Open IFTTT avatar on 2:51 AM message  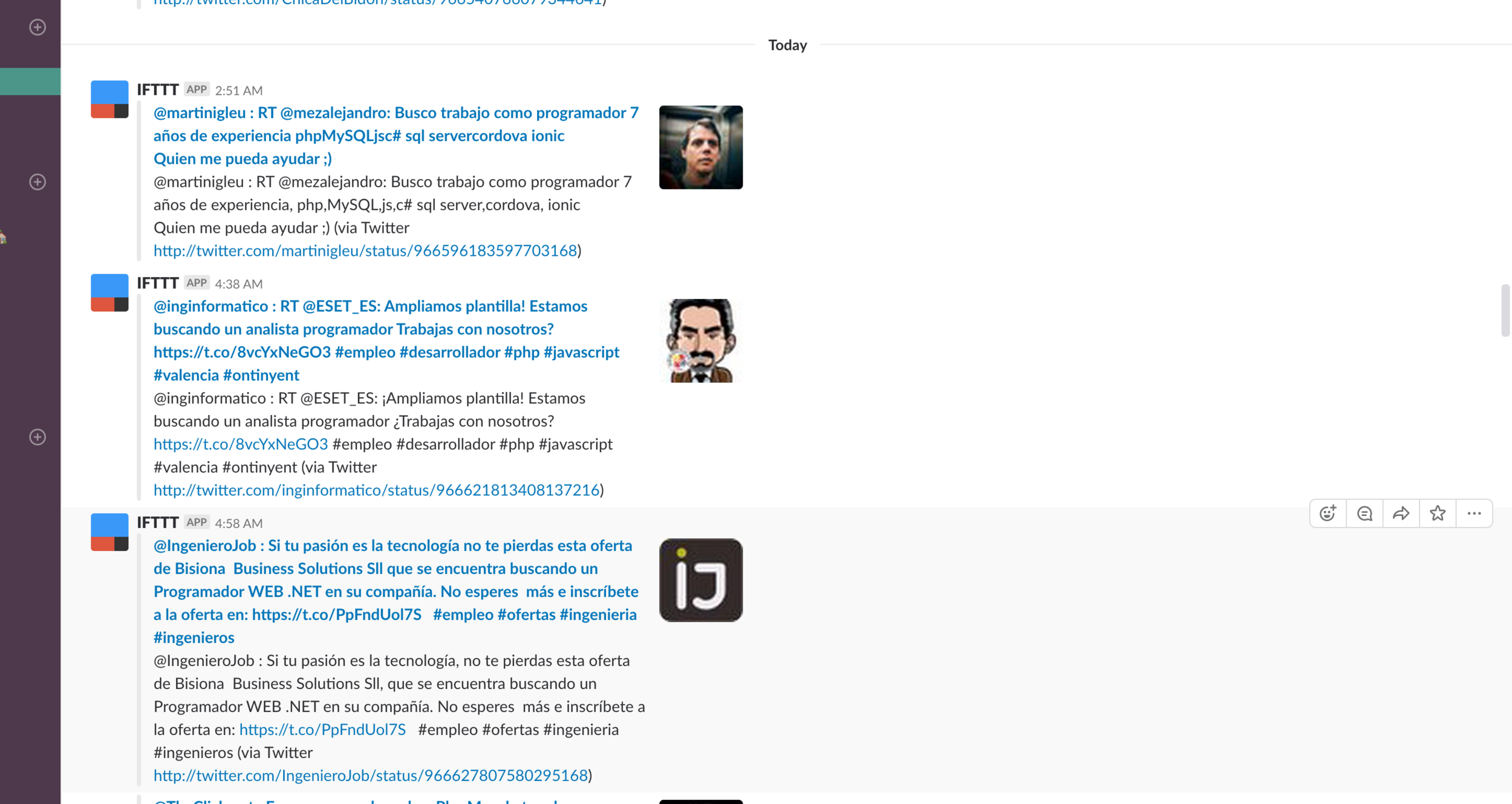[x=109, y=99]
